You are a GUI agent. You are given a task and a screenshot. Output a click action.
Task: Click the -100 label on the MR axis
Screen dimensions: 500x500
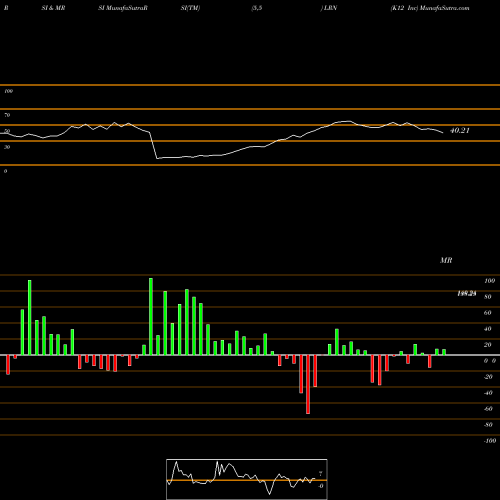coord(490,441)
